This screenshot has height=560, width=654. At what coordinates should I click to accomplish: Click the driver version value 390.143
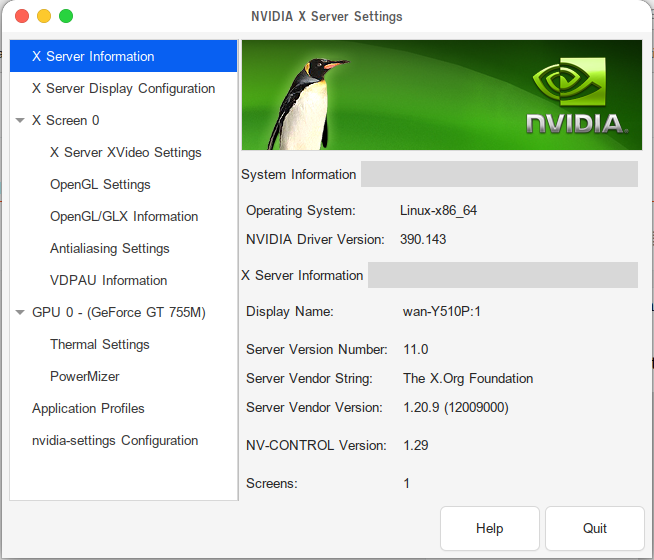(x=423, y=239)
